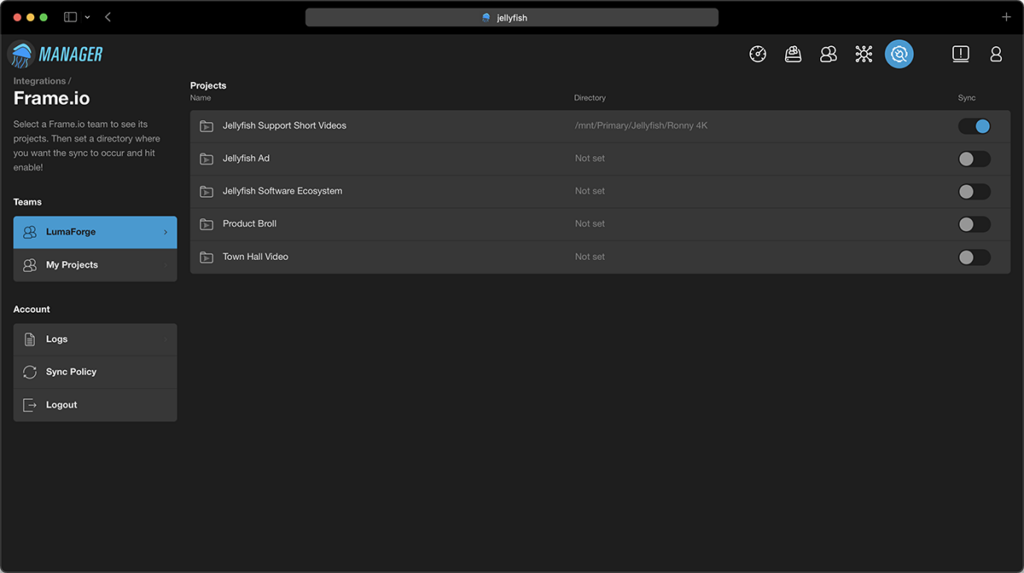Enable sync toggle for Product Broll
This screenshot has width=1024, height=573.
[x=974, y=224]
